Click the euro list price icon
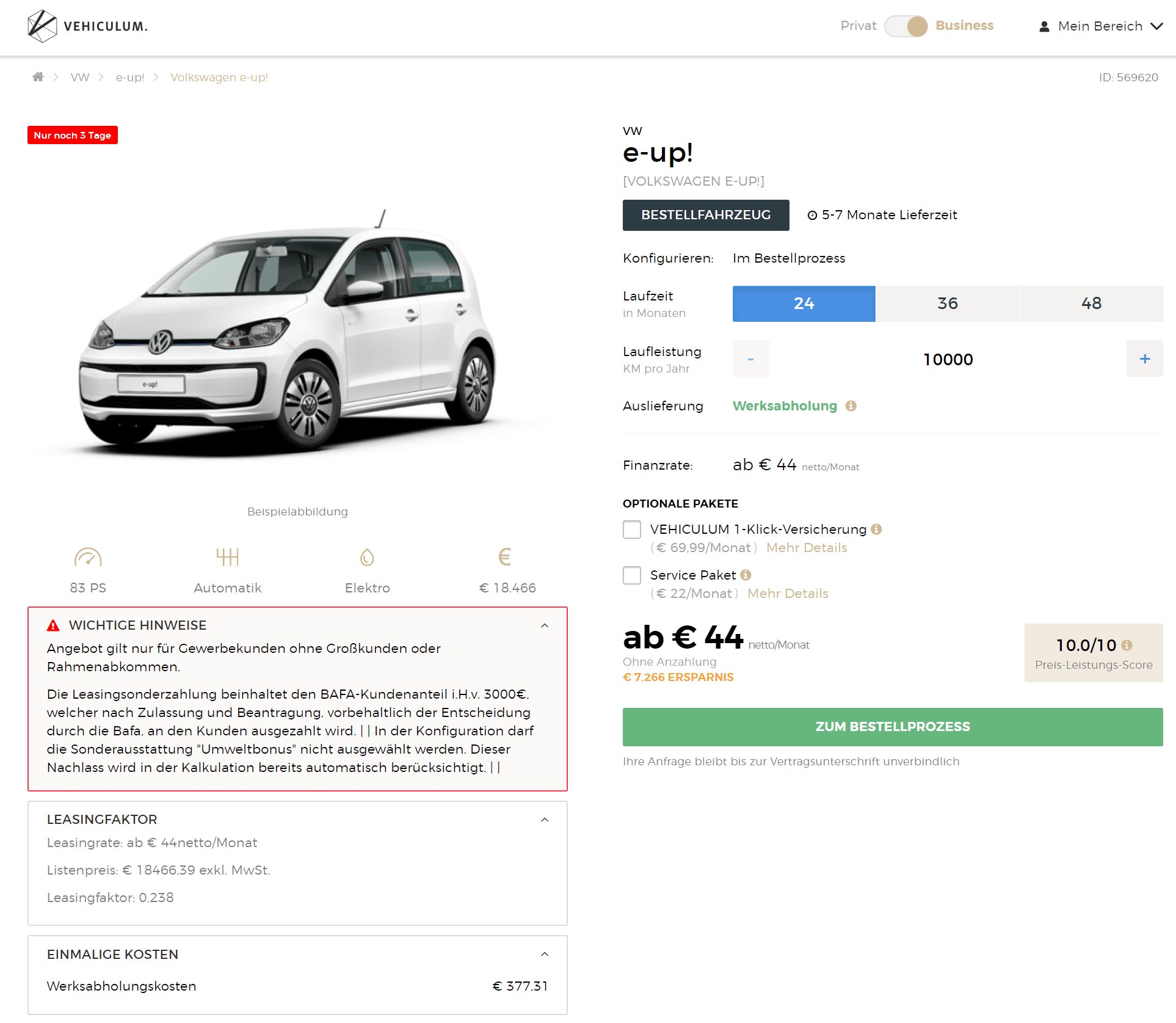The width and height of the screenshot is (1176, 1023). 505,557
